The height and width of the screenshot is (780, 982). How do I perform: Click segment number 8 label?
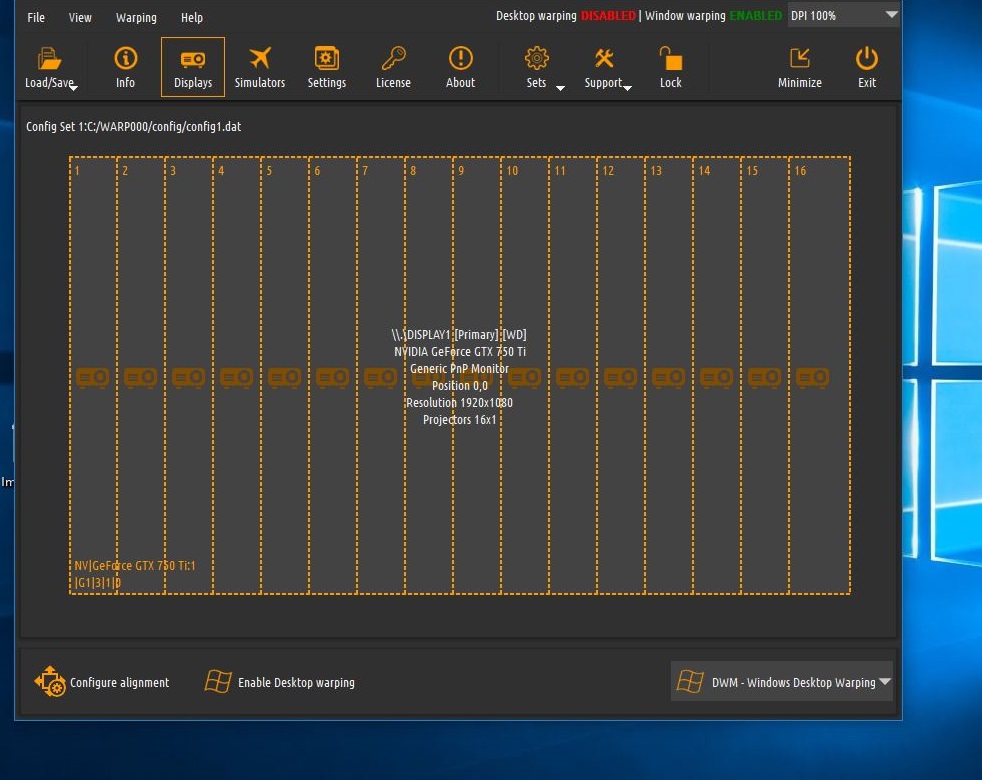click(413, 170)
